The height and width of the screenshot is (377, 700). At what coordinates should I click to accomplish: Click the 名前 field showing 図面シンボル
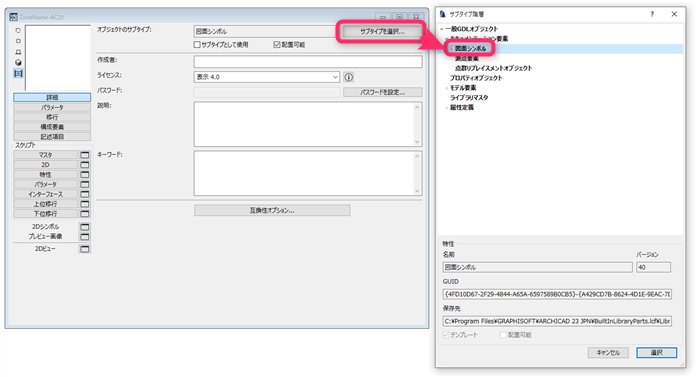click(x=538, y=268)
